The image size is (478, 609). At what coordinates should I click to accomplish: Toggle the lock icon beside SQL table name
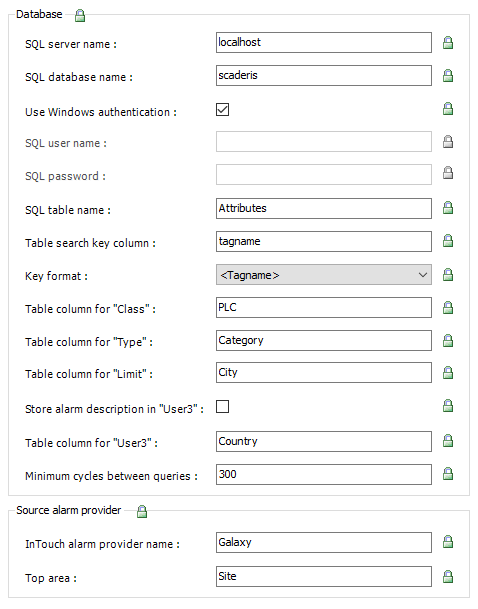(448, 208)
